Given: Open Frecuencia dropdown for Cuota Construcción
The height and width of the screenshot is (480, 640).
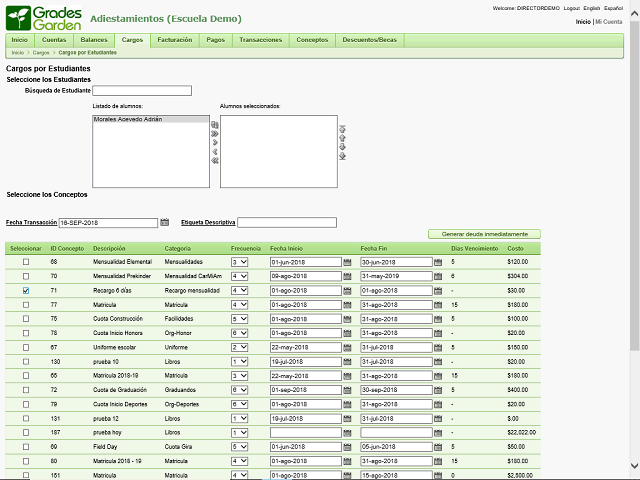Looking at the screenshot, I should (240, 319).
